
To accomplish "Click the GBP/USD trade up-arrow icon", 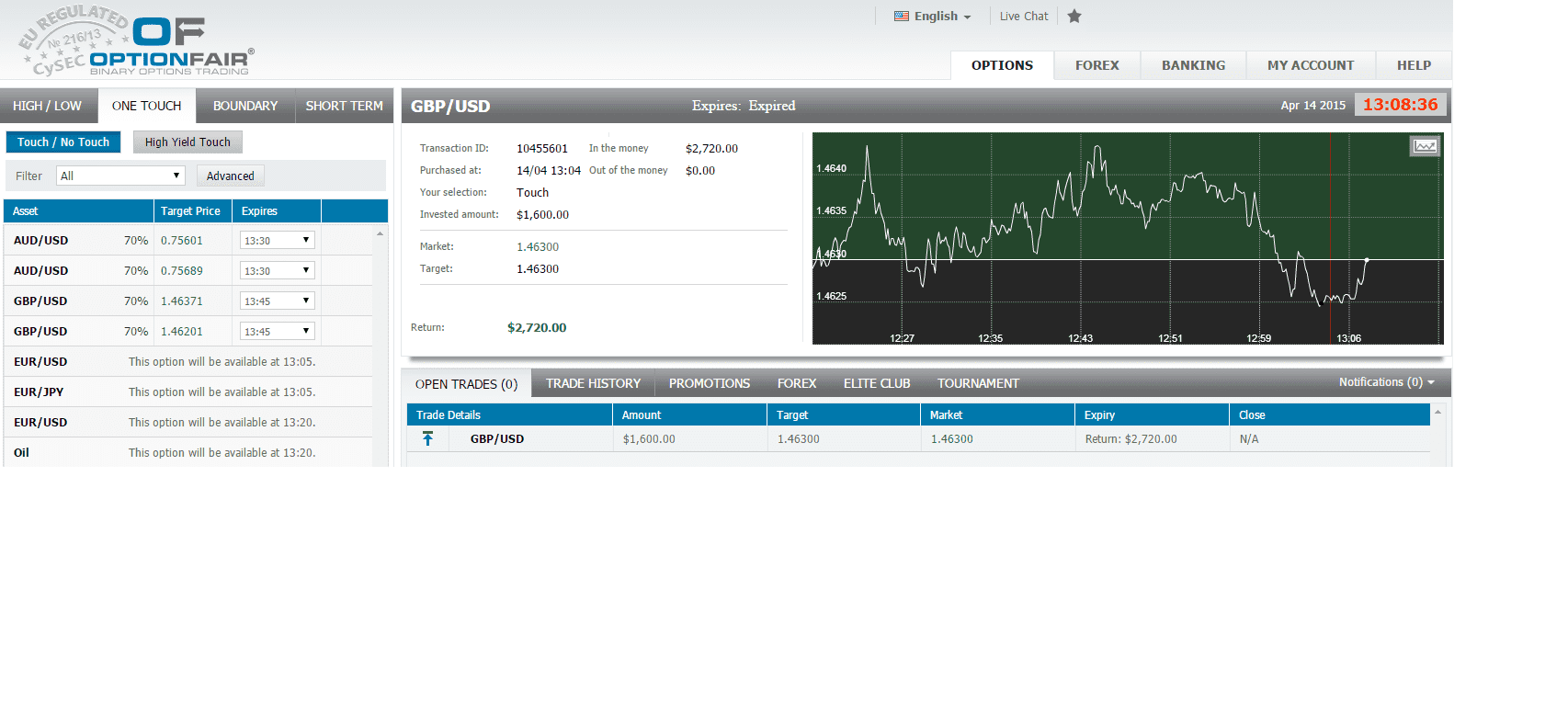I will click(427, 439).
